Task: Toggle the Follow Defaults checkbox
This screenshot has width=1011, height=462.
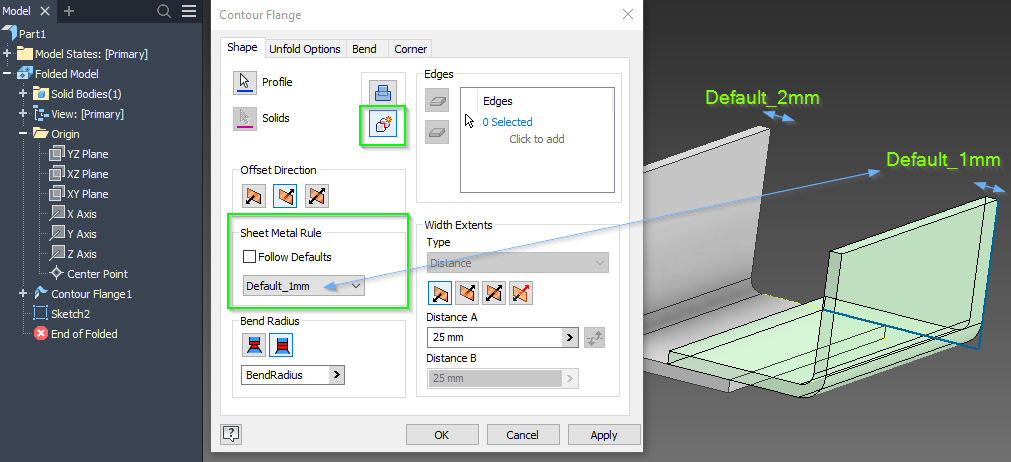Action: (x=250, y=257)
